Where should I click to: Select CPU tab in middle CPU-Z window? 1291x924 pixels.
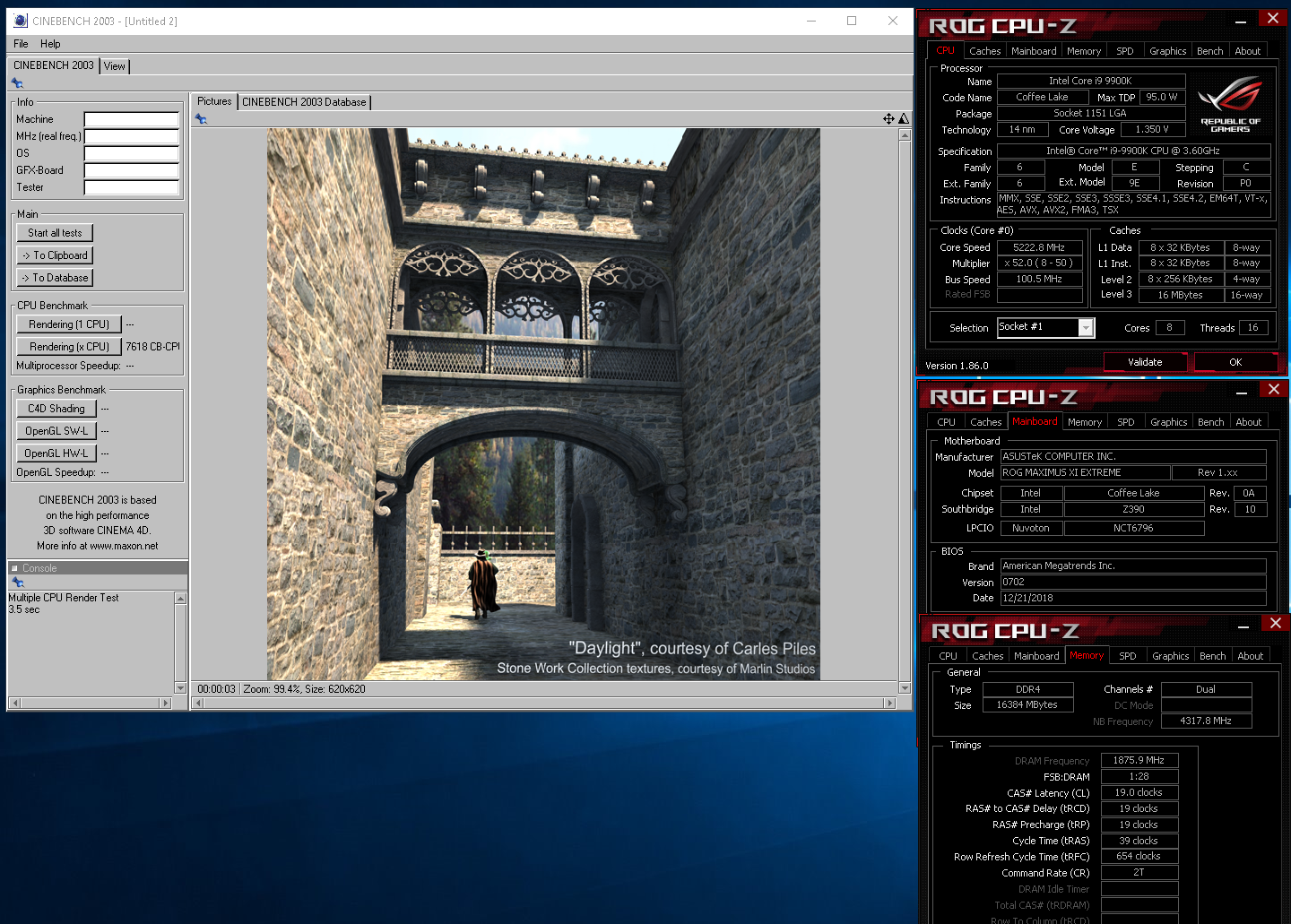click(947, 422)
